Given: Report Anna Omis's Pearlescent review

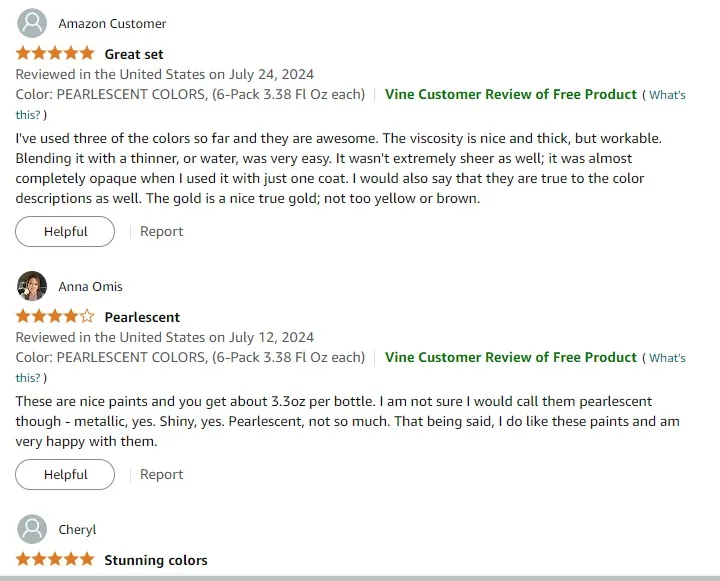Looking at the screenshot, I should pos(161,474).
